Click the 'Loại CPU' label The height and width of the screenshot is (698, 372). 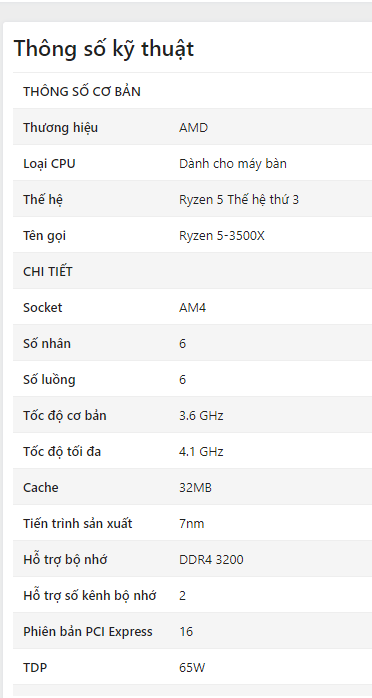[49, 164]
